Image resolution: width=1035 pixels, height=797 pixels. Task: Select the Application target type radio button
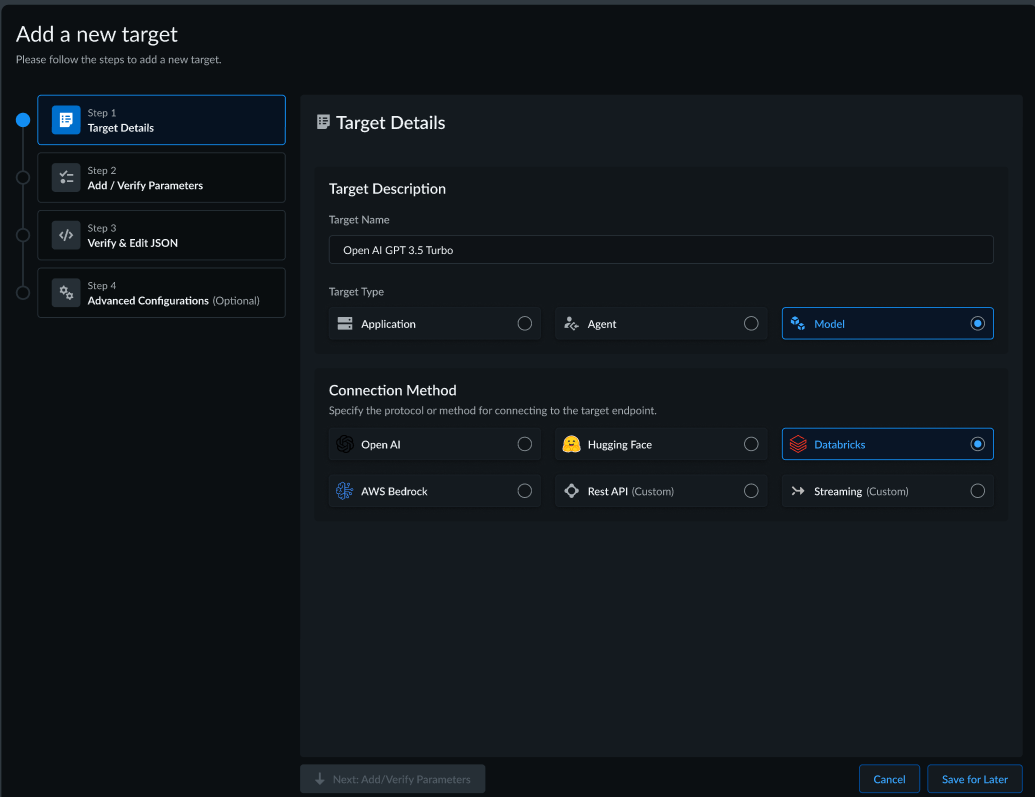[x=524, y=324]
